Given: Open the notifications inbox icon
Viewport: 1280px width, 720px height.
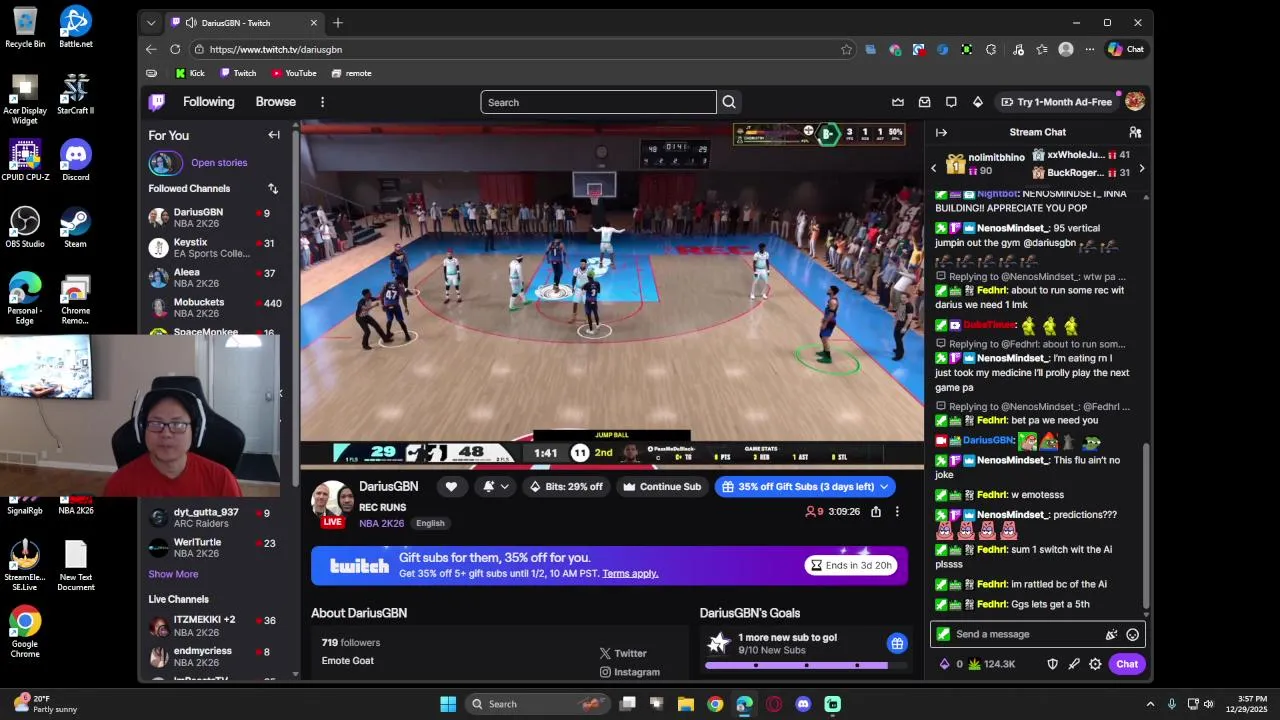Looking at the screenshot, I should 925,102.
